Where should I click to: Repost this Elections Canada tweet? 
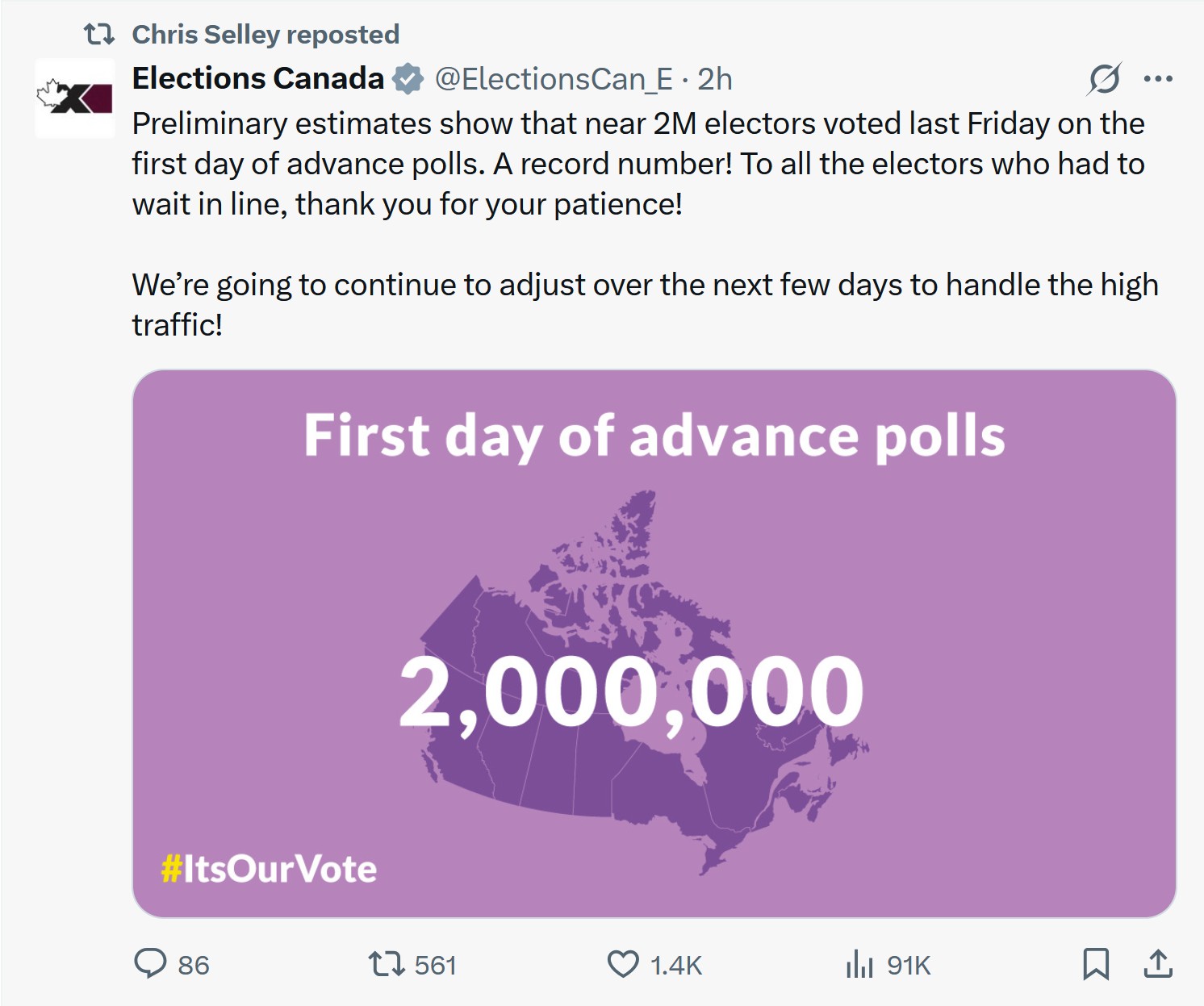point(387,964)
